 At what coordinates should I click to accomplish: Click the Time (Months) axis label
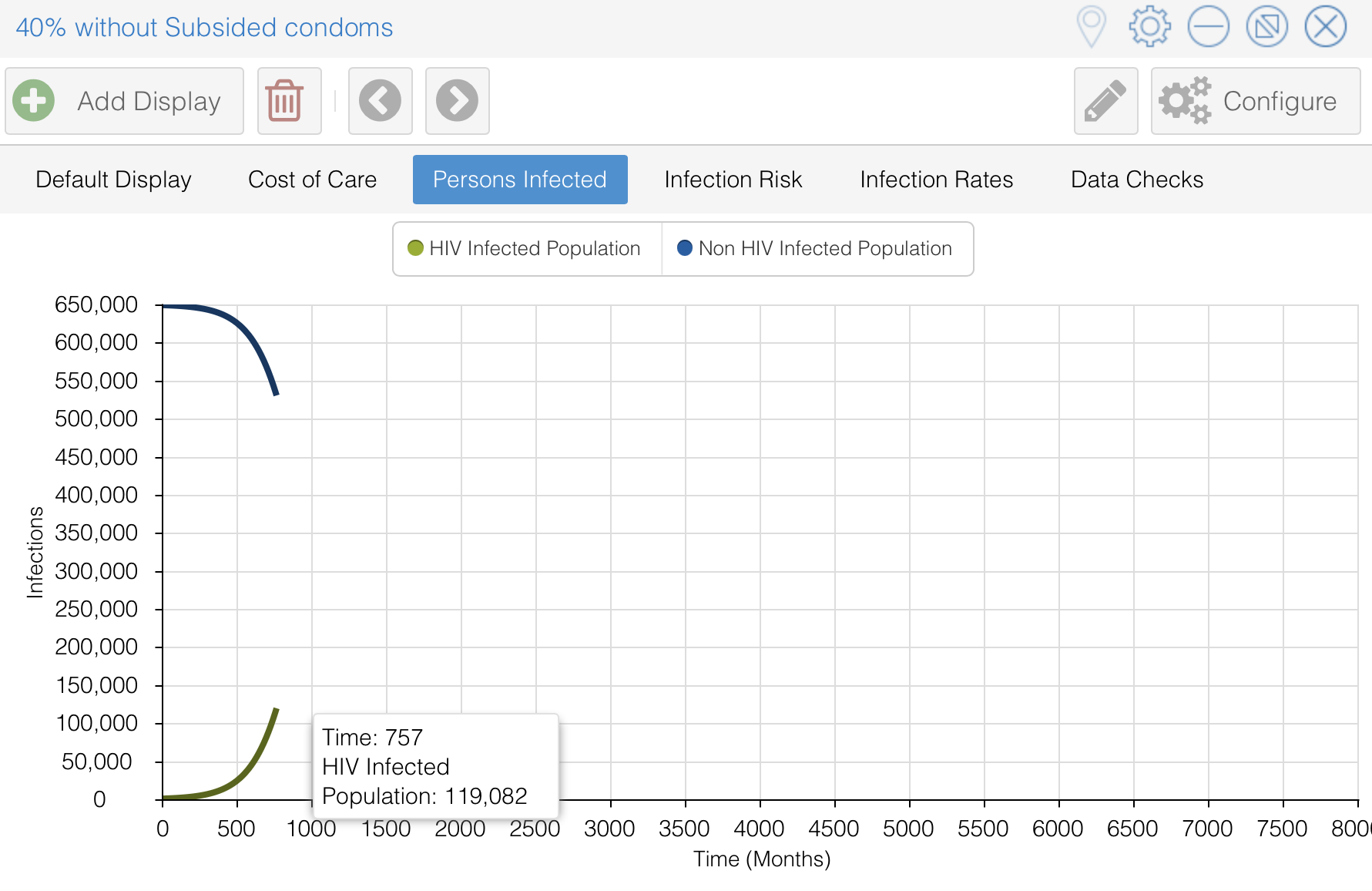coord(761,859)
